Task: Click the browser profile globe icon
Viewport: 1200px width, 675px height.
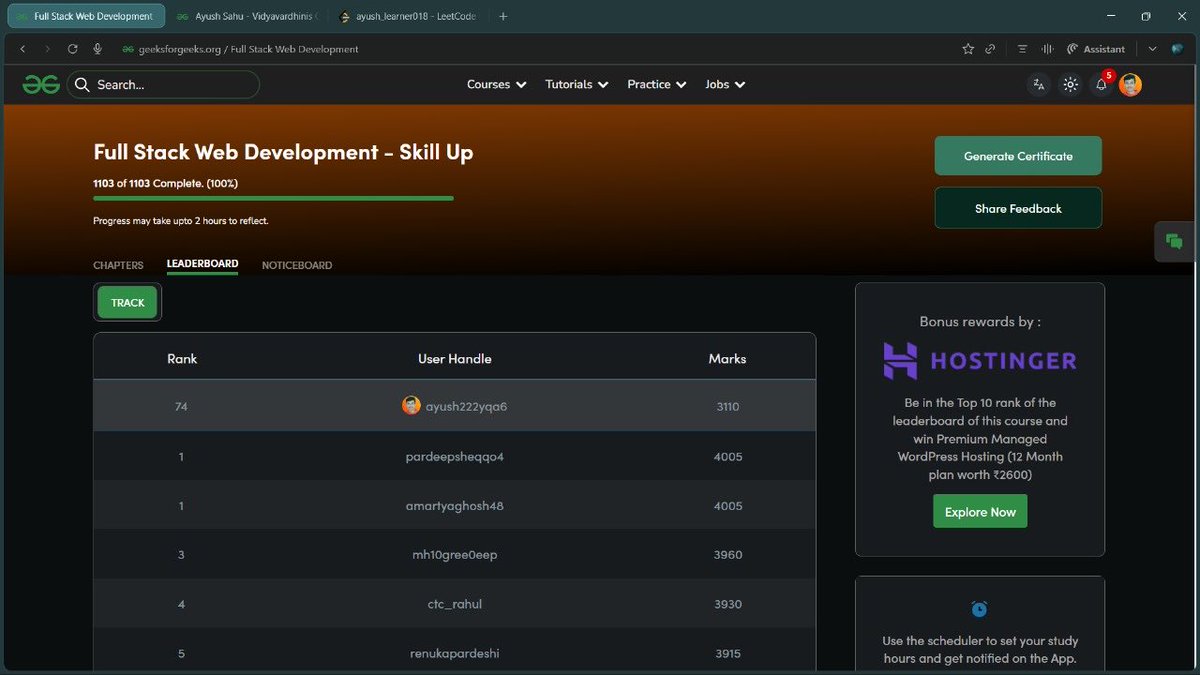Action: point(1177,49)
